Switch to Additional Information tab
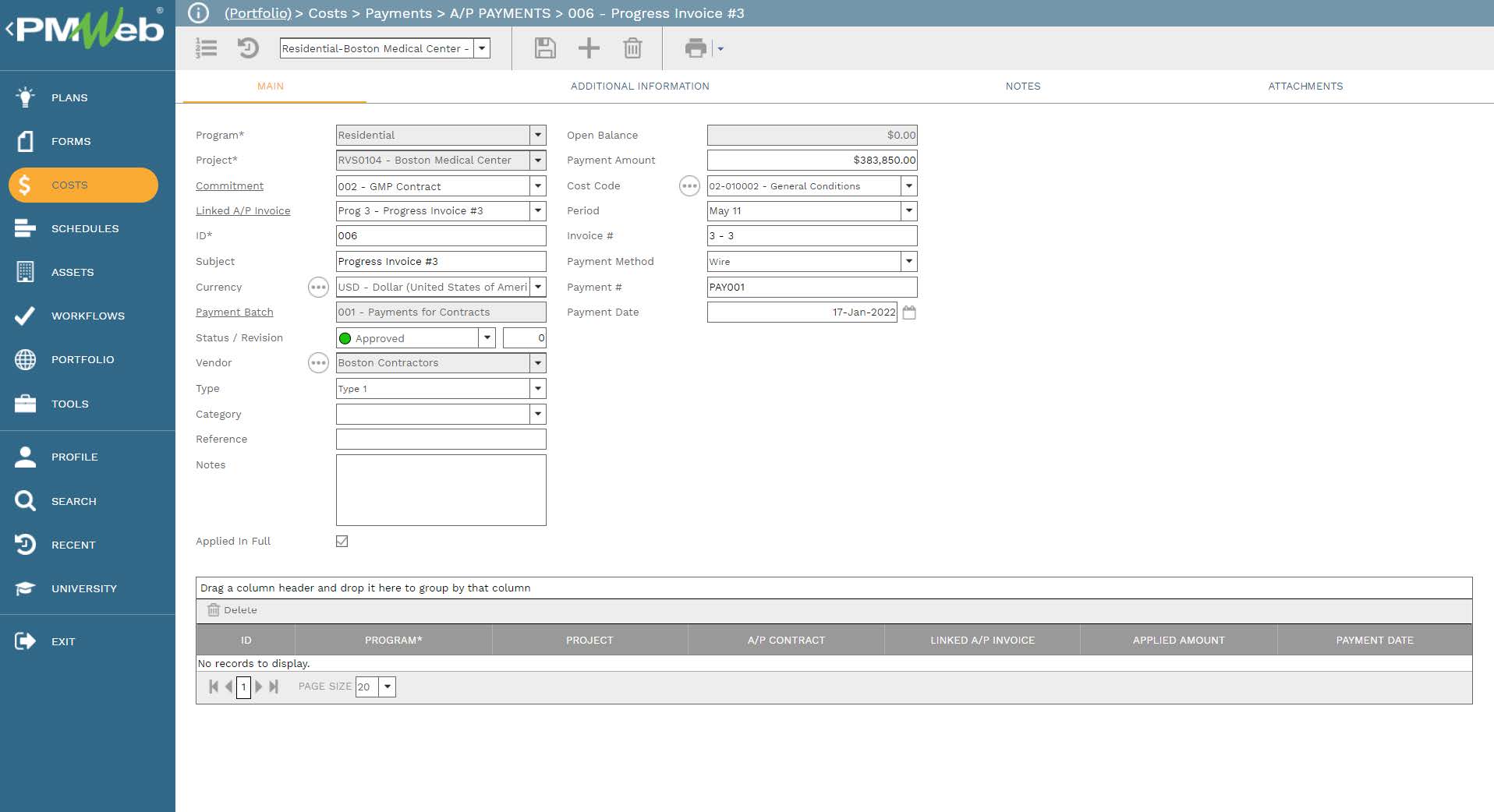Screen dimensions: 1494x812 pyautogui.click(x=640, y=86)
